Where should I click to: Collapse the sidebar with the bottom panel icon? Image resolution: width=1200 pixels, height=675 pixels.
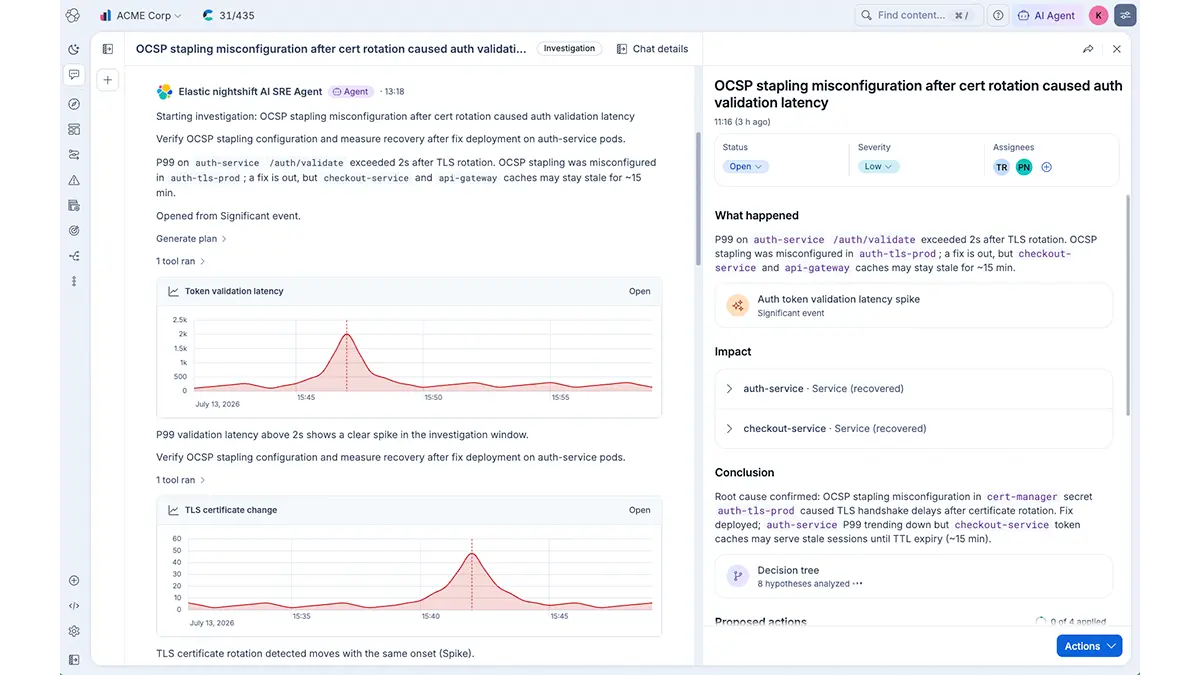(x=74, y=660)
